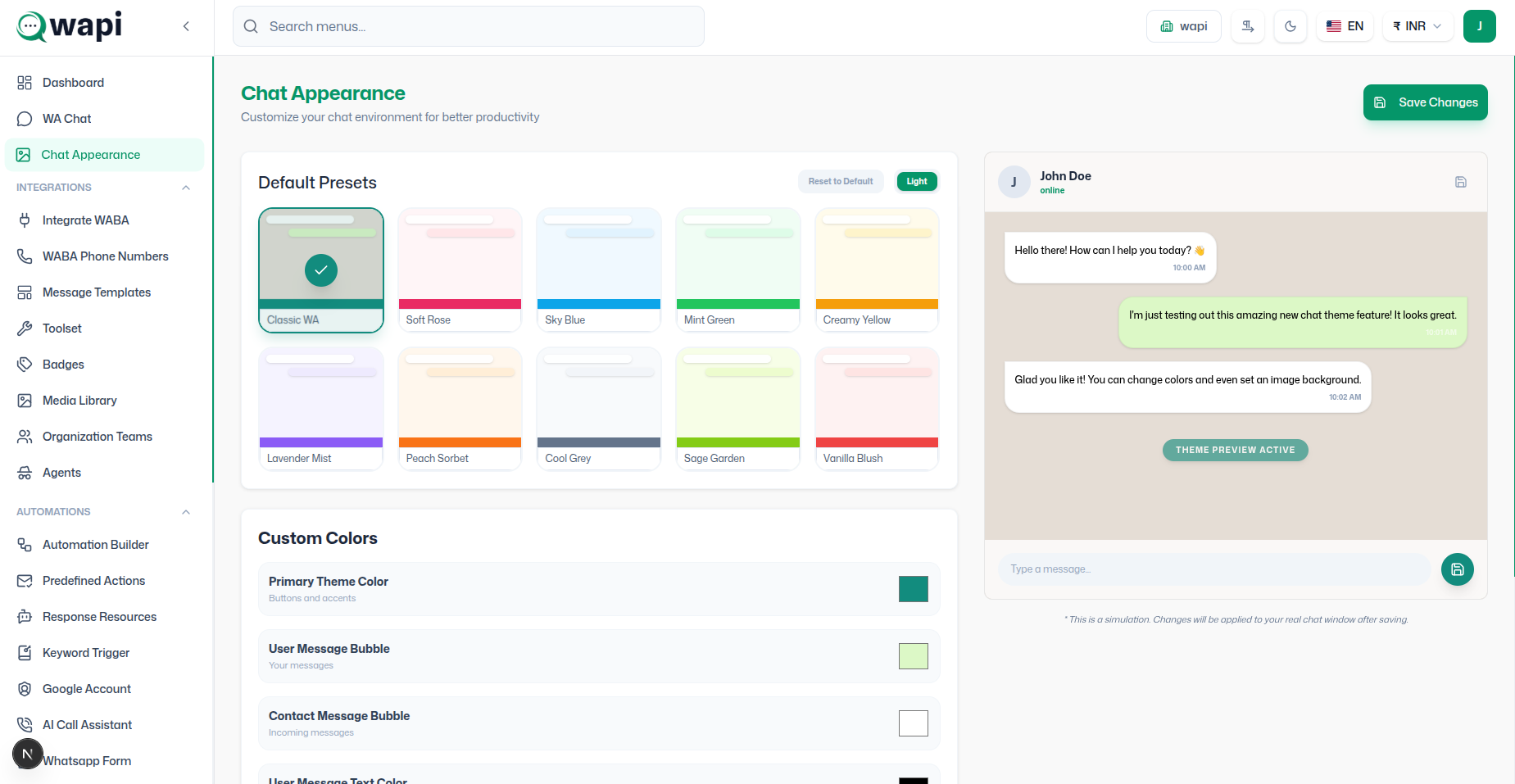Click the search magnifier icon
This screenshot has width=1515, height=784.
251,26
